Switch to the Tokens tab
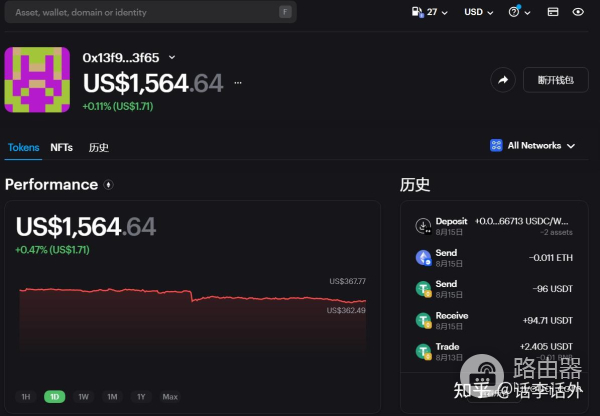Viewport: 600px width, 416px height. pyautogui.click(x=23, y=147)
